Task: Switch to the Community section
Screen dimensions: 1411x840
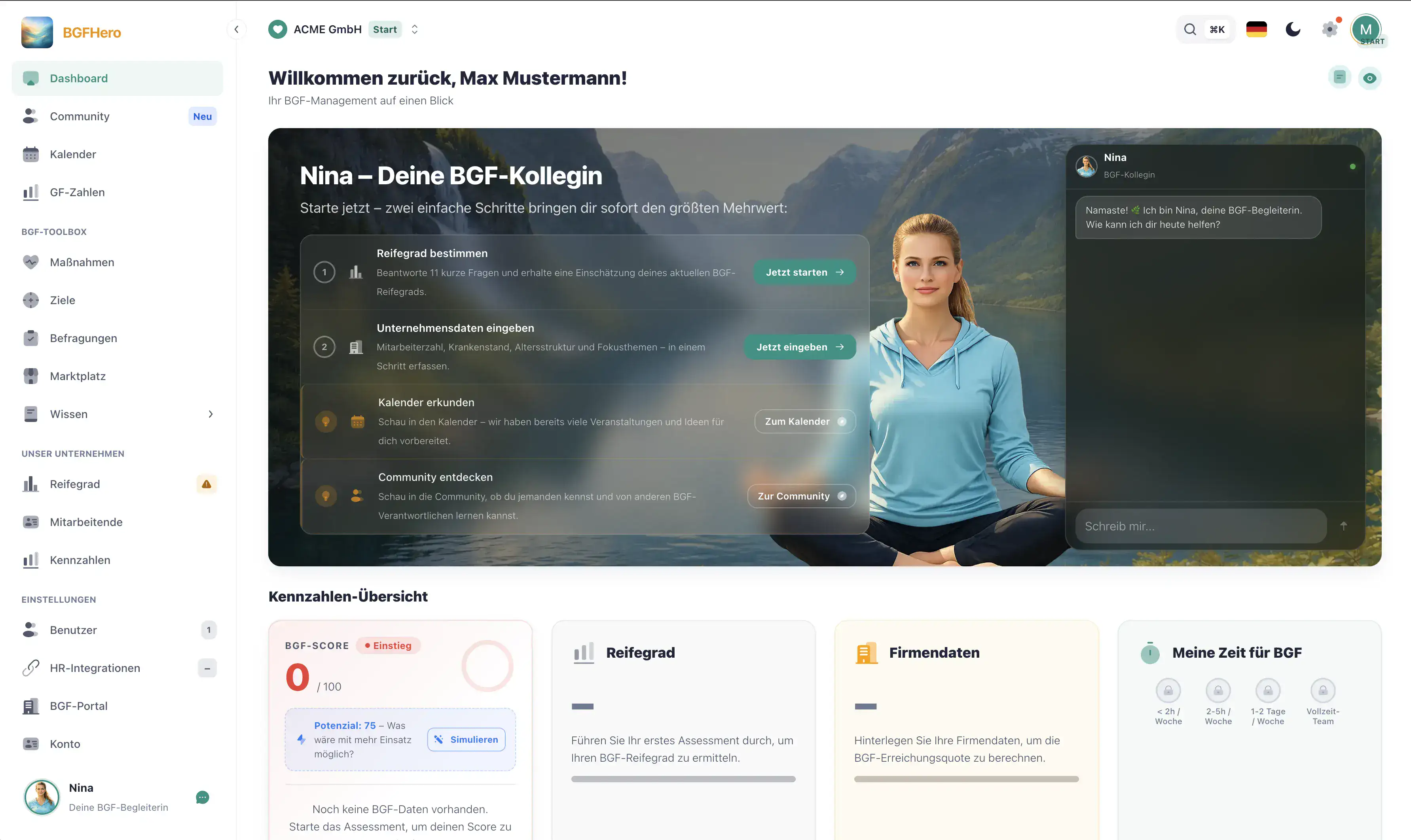Action: click(79, 116)
